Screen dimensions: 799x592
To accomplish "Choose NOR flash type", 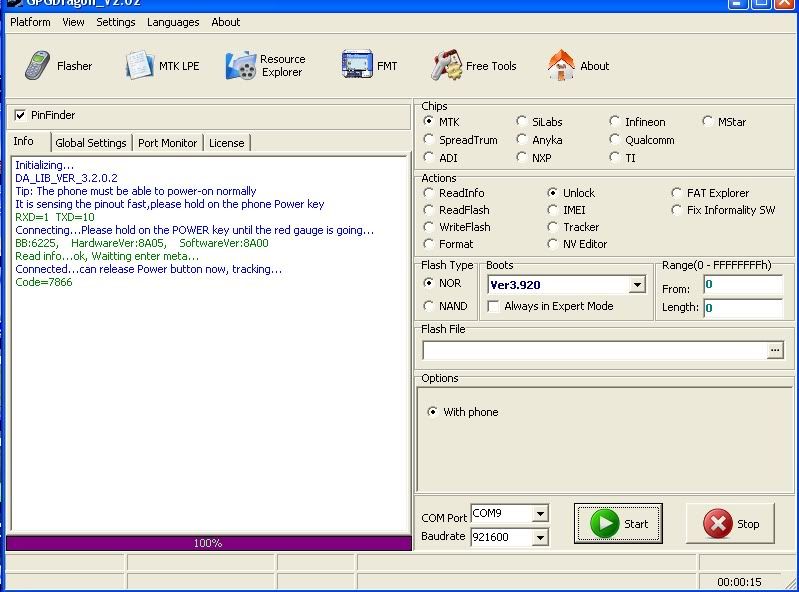I will click(429, 283).
